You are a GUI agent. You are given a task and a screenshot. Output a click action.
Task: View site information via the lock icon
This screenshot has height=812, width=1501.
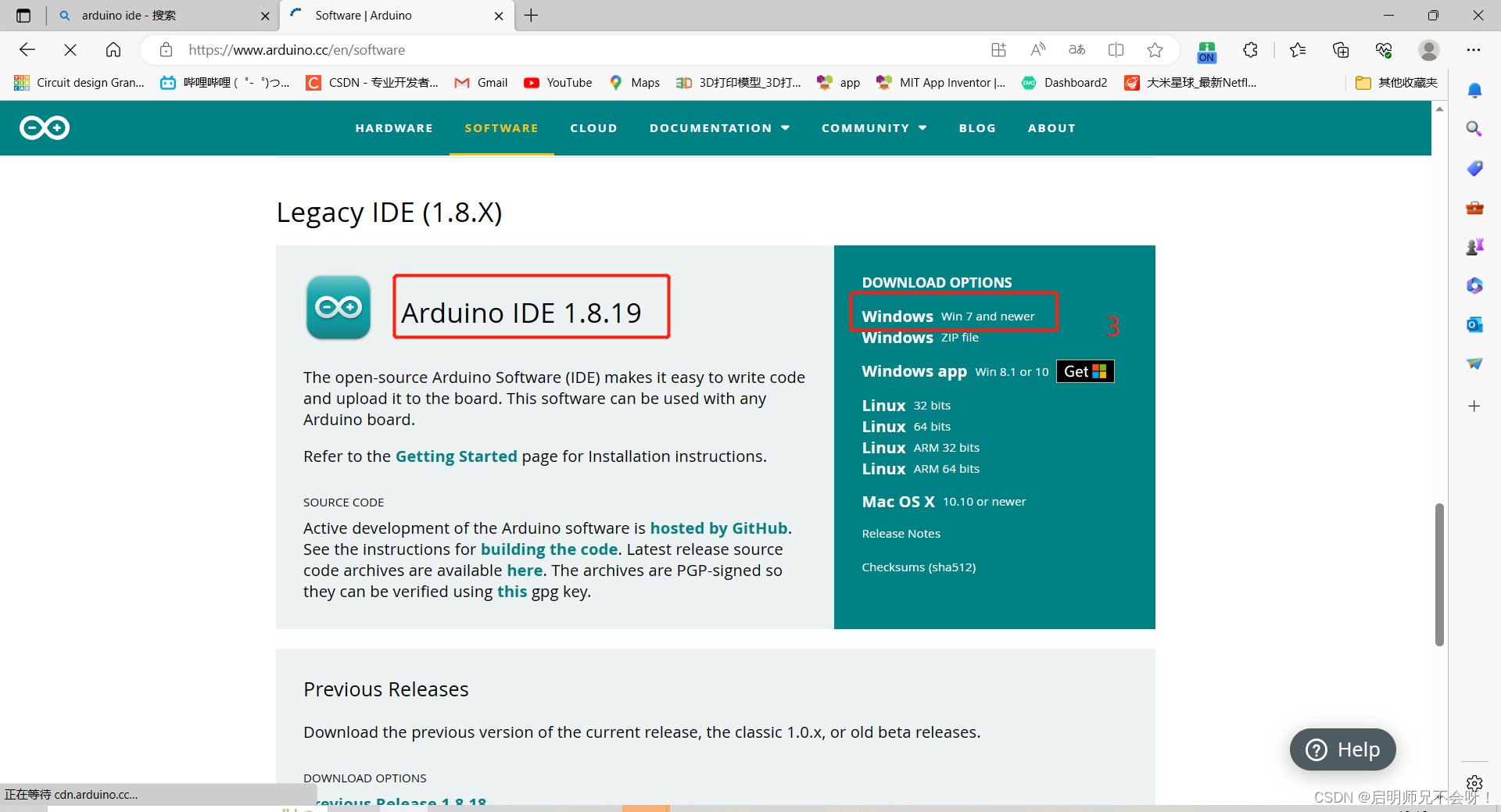[x=166, y=50]
